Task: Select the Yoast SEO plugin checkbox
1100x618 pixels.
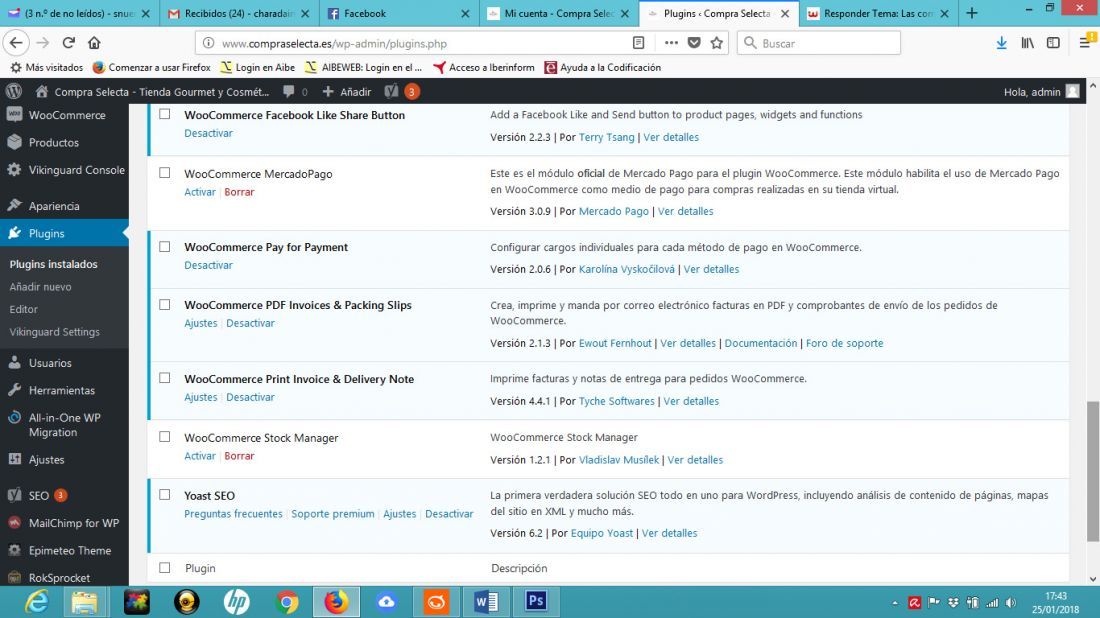Action: coord(164,495)
